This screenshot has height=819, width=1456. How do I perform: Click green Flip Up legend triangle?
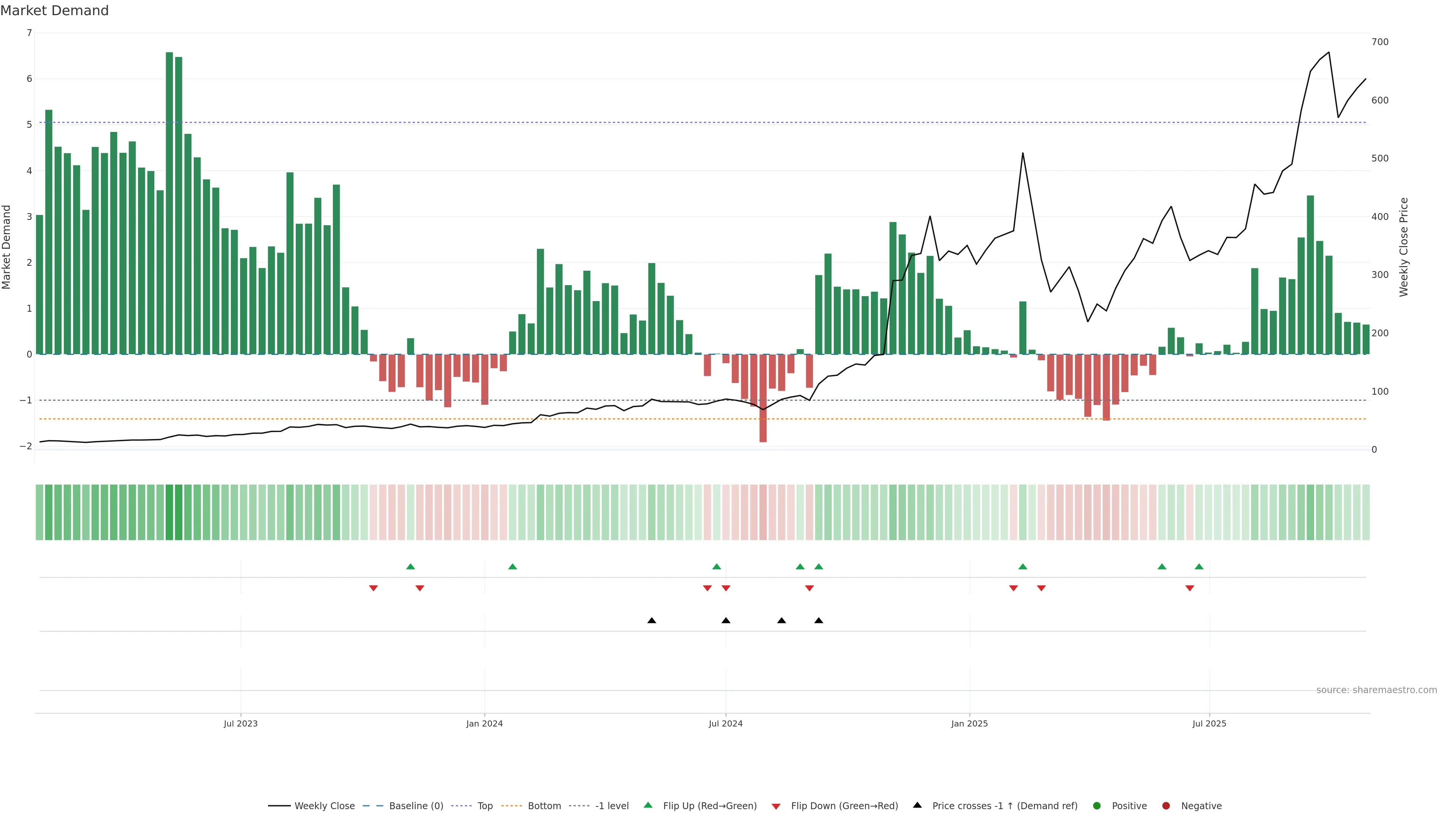click(648, 805)
